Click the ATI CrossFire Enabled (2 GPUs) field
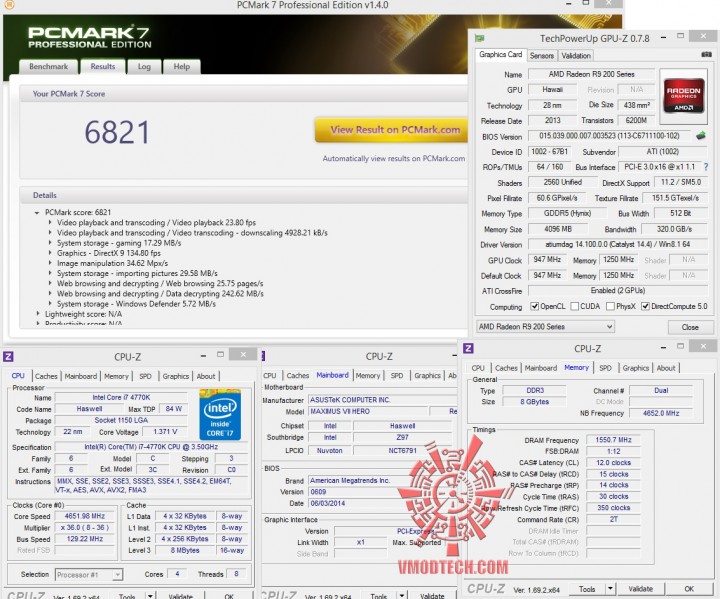This screenshot has height=599, width=720. [618, 291]
